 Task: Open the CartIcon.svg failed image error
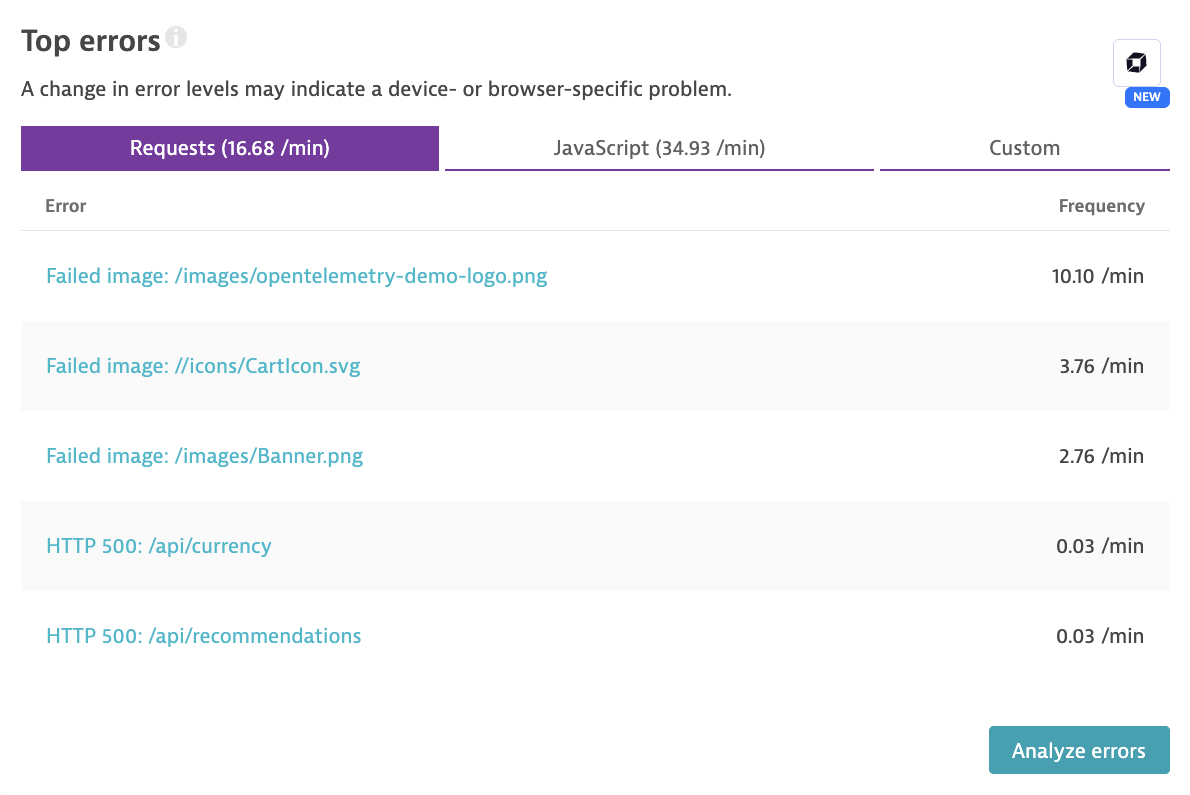pyautogui.click(x=203, y=366)
